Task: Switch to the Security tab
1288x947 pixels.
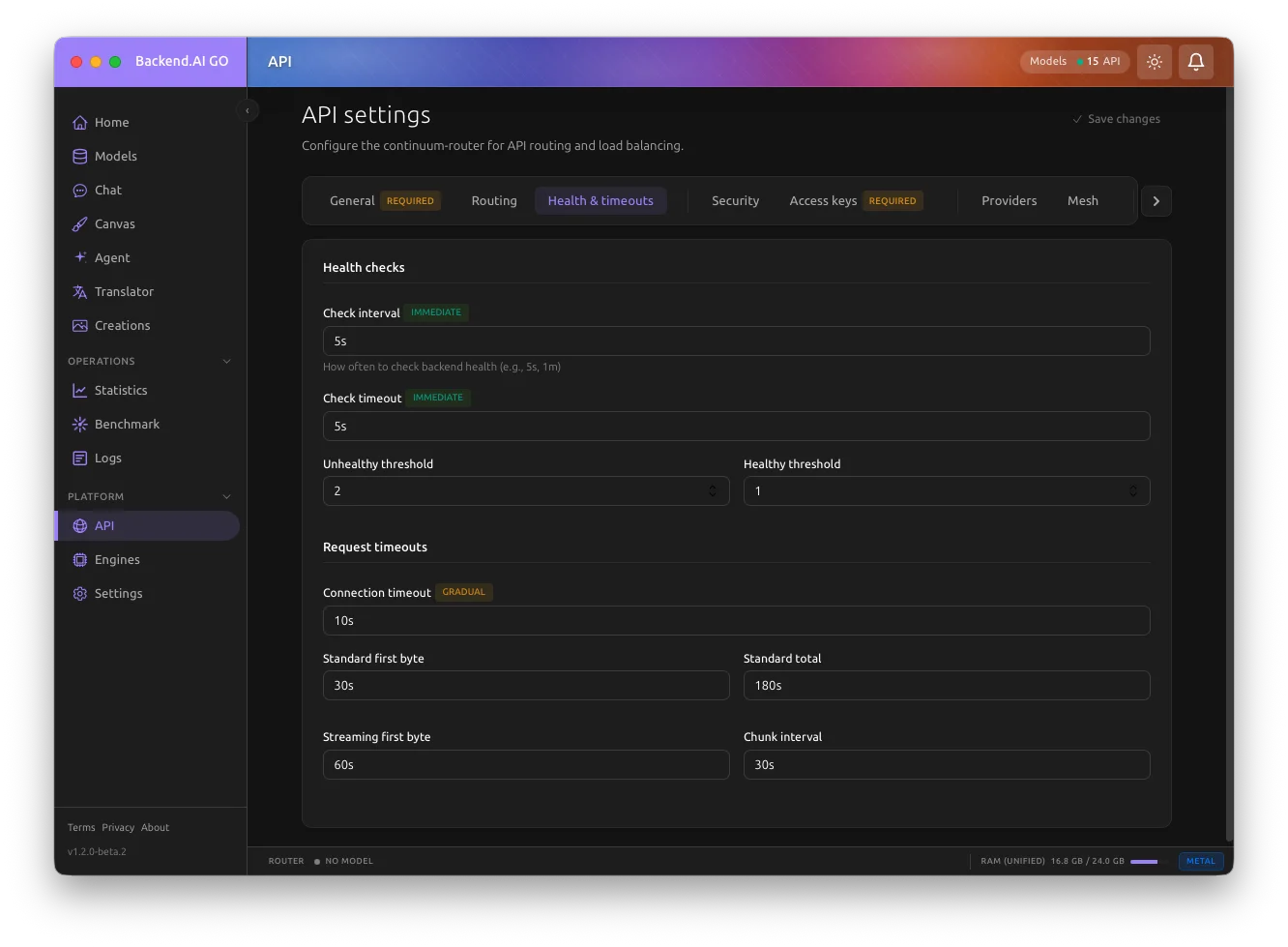Action: (735, 200)
